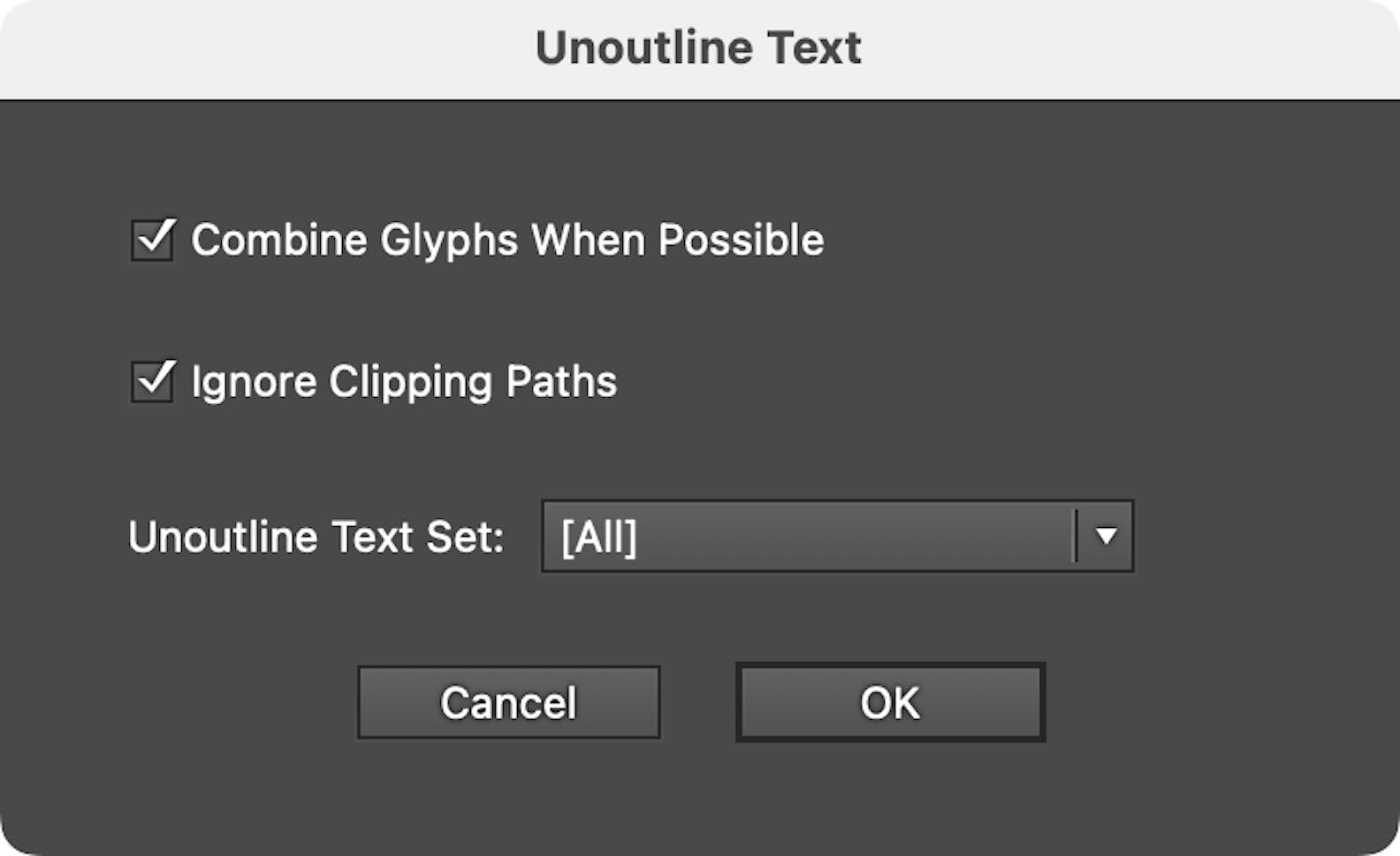Apply Unoutline Text settings with OK

pyautogui.click(x=890, y=703)
